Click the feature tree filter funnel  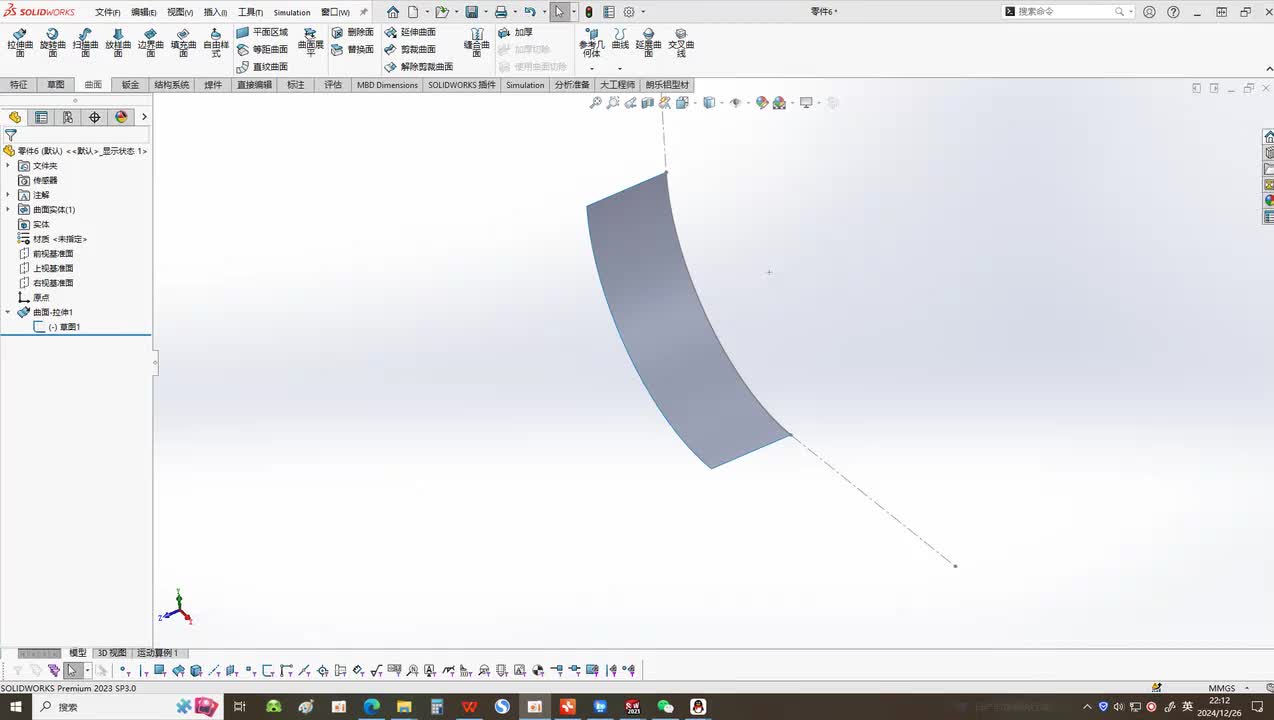tap(11, 135)
